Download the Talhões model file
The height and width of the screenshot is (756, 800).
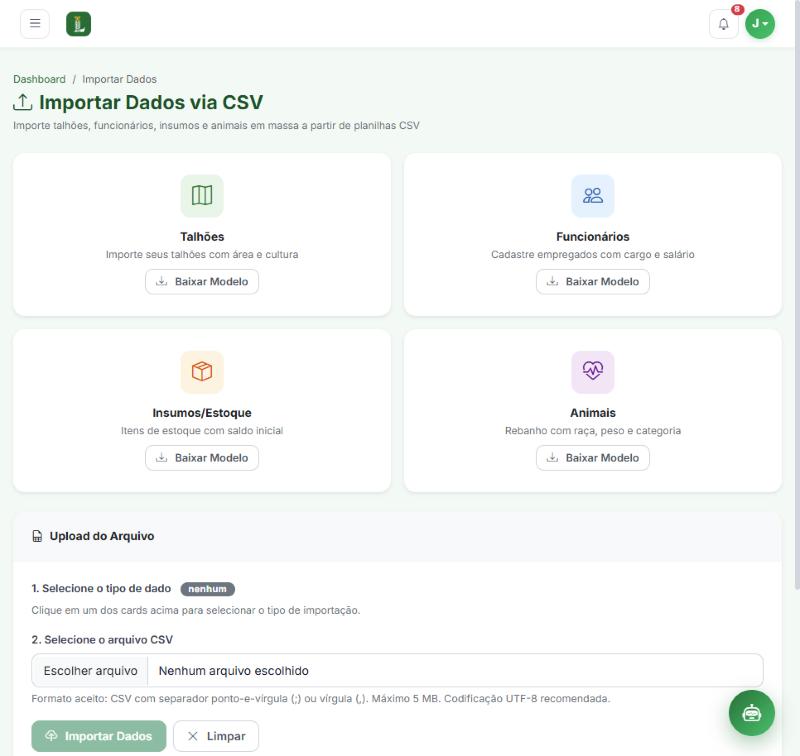[202, 282]
